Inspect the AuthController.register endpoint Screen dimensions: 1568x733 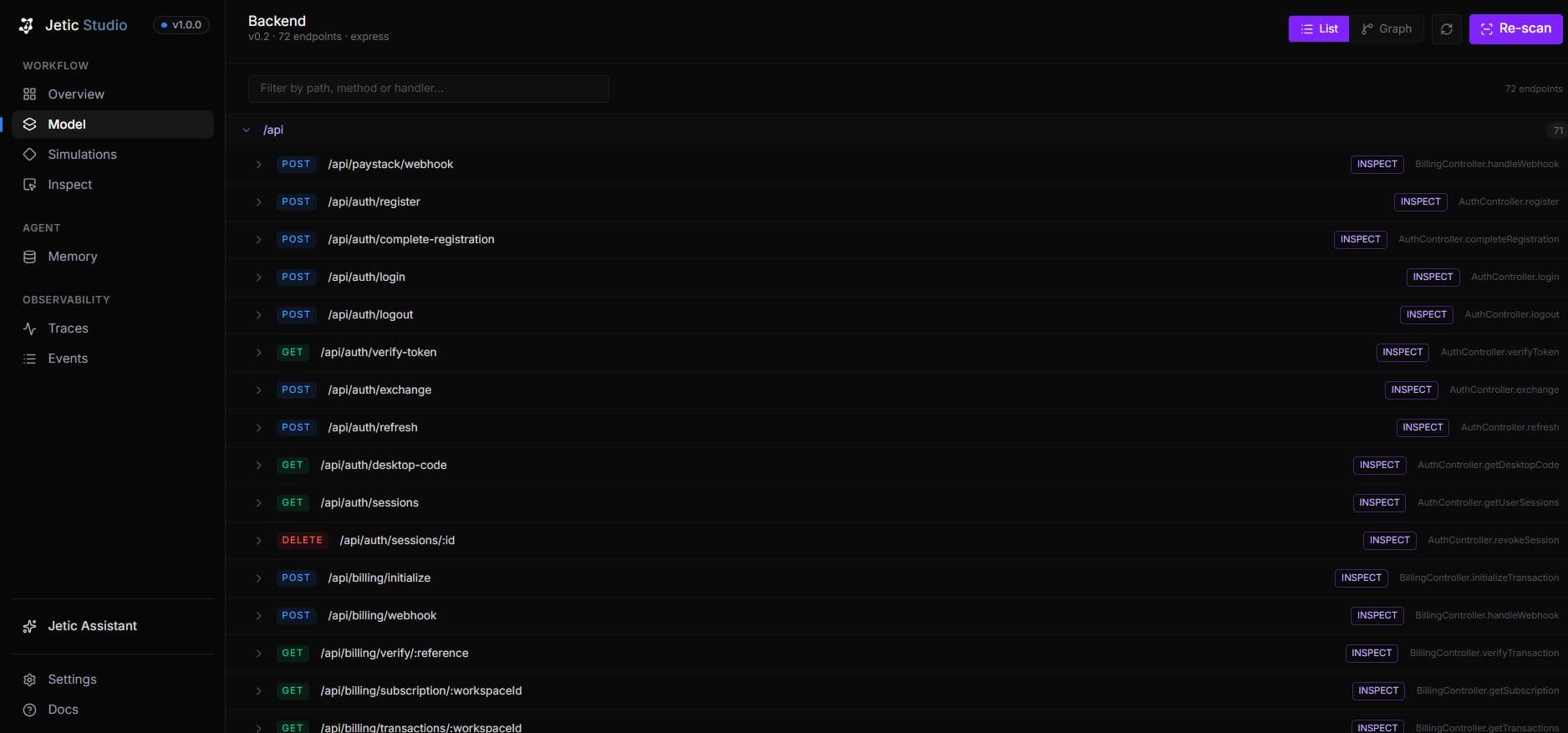[1420, 201]
